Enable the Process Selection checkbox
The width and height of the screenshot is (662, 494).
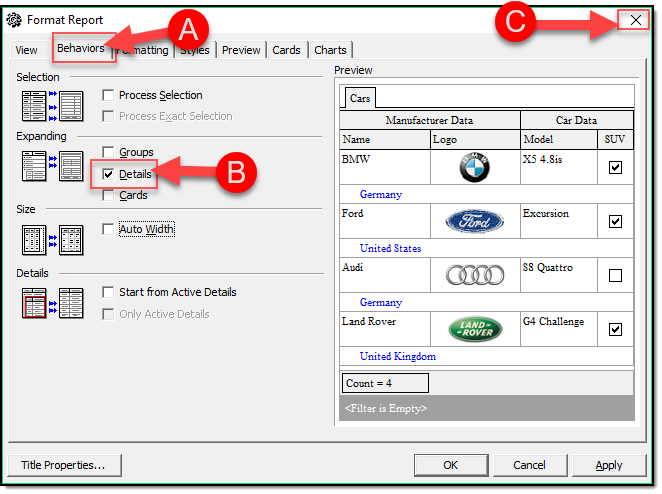click(x=108, y=96)
